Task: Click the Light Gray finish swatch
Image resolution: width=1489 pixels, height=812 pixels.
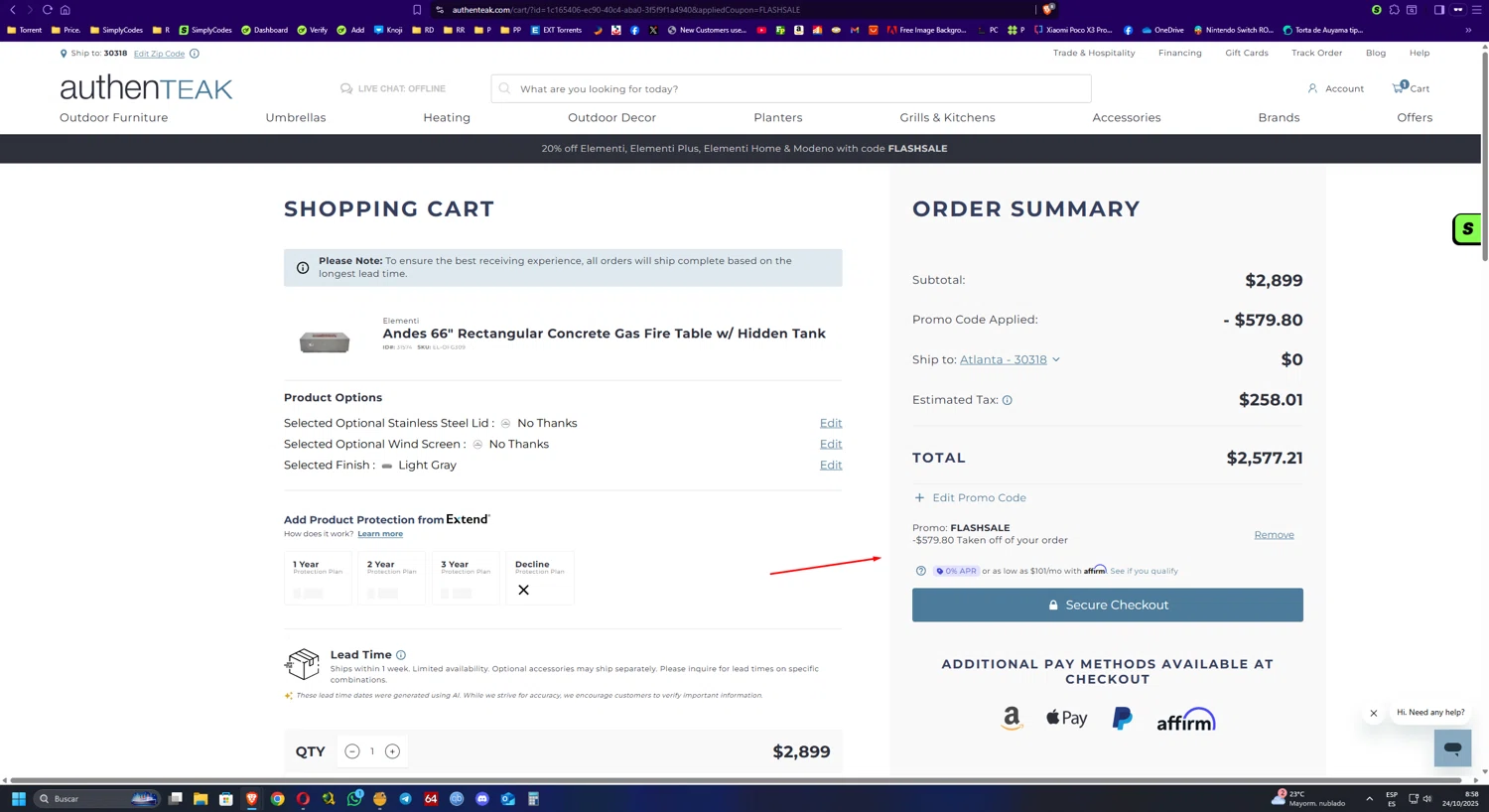Action: click(387, 466)
